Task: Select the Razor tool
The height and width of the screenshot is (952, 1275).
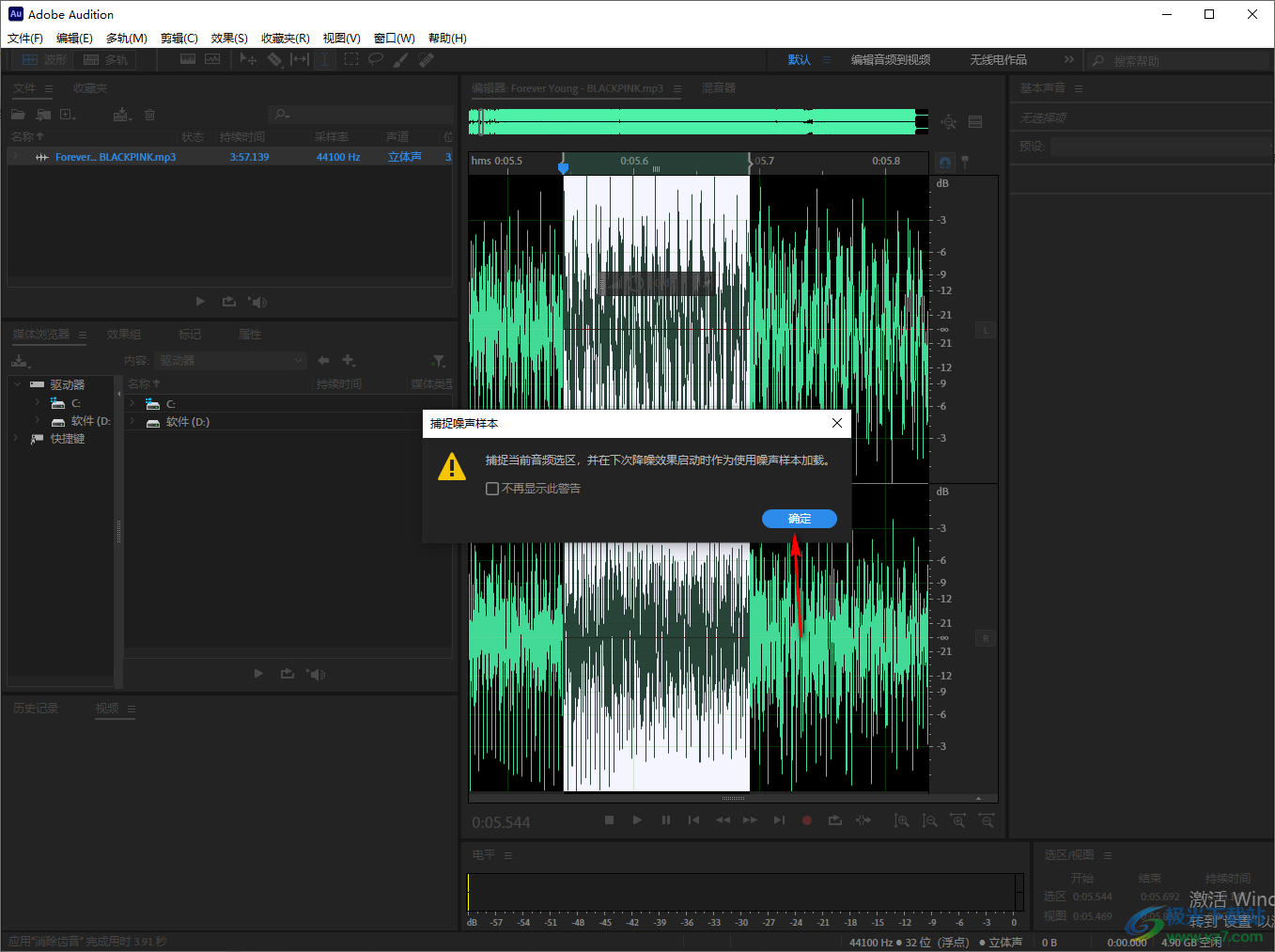Action: 274,59
